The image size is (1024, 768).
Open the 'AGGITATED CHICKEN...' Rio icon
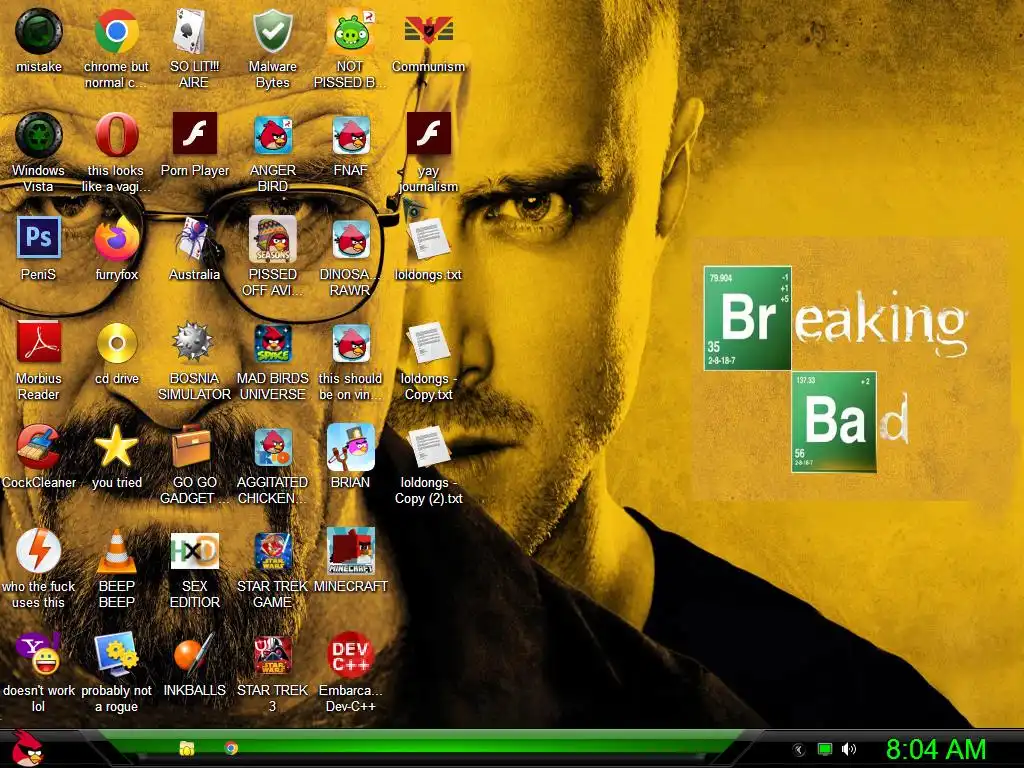point(272,447)
